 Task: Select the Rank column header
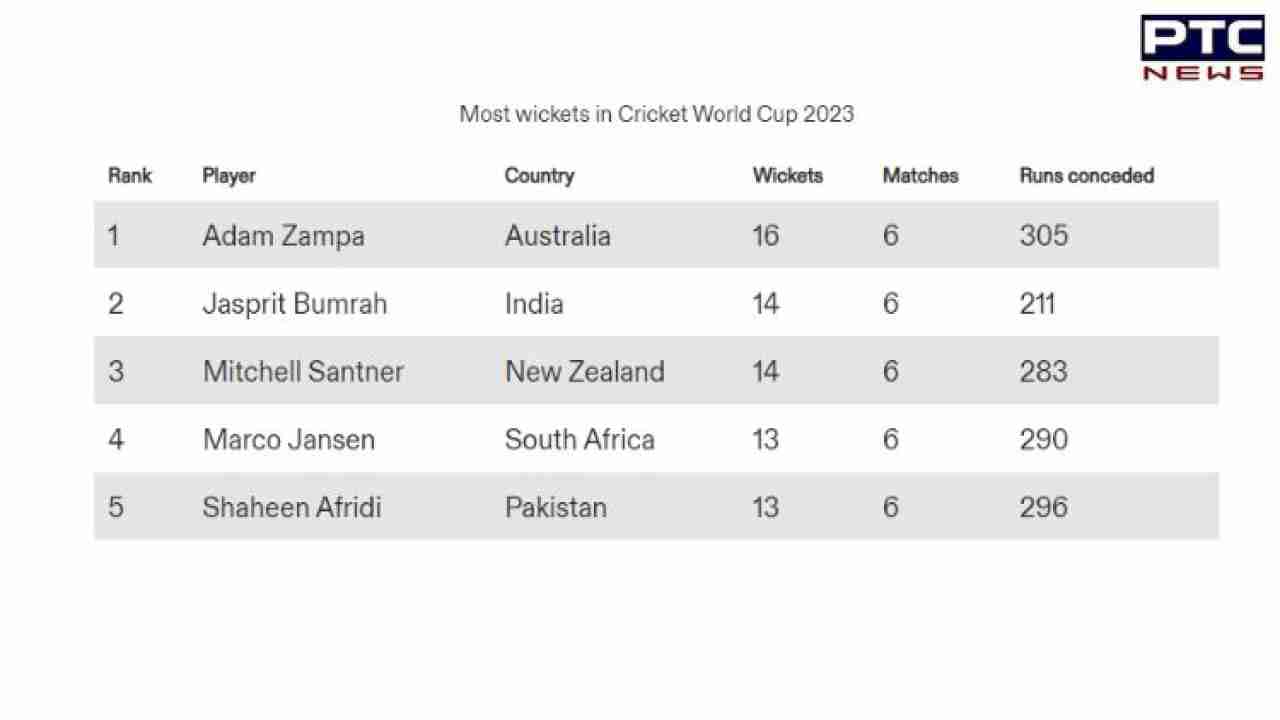[130, 175]
